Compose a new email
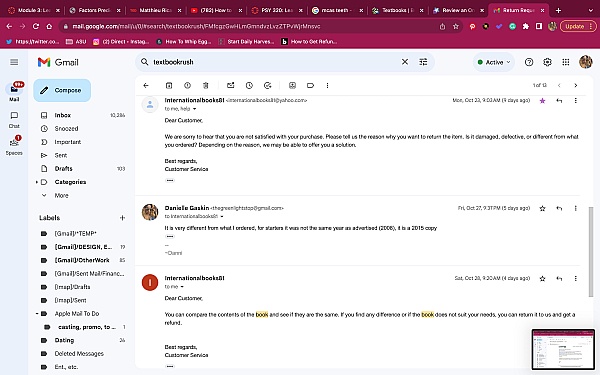The height and width of the screenshot is (375, 600). pos(62,90)
